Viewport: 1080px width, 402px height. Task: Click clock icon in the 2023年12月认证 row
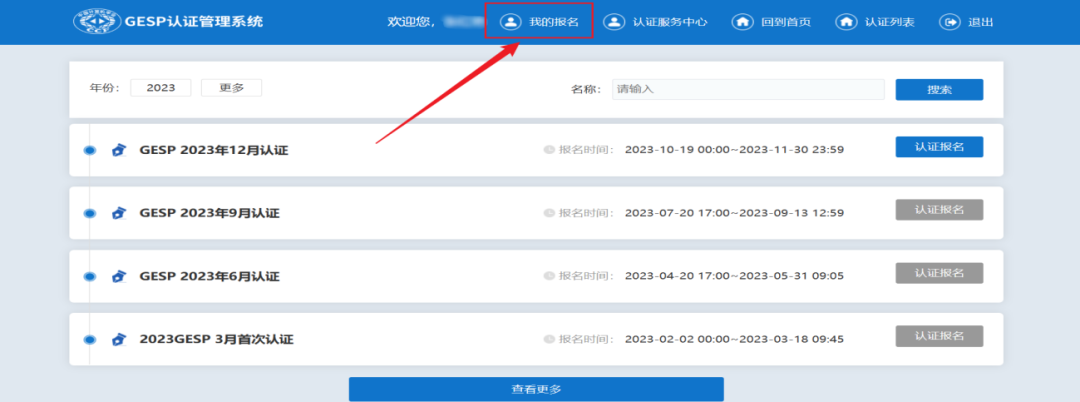pos(549,149)
